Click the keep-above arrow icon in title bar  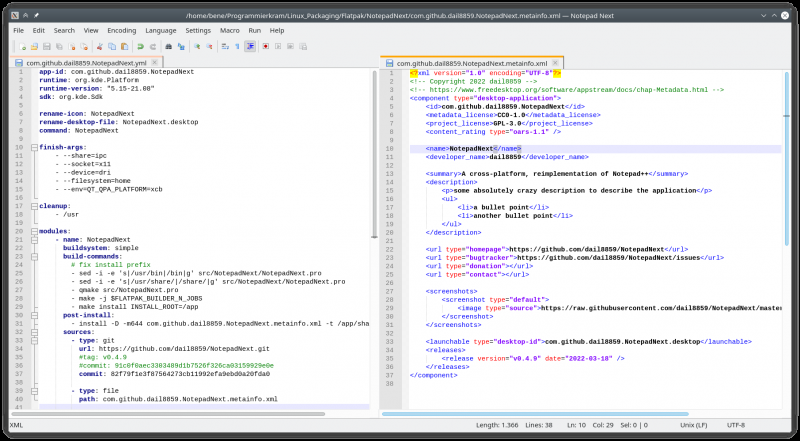(26, 16)
